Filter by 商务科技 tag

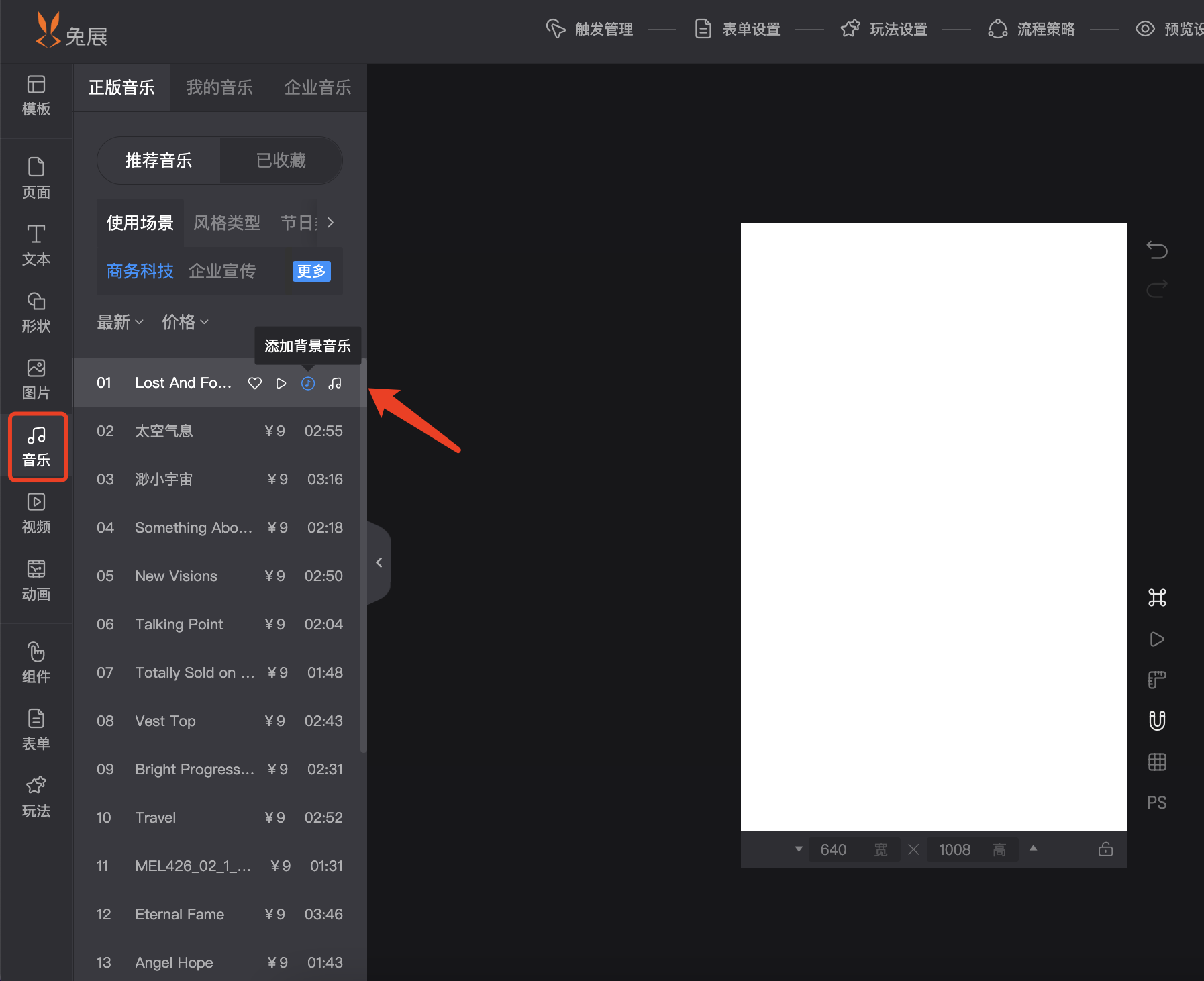click(x=140, y=271)
